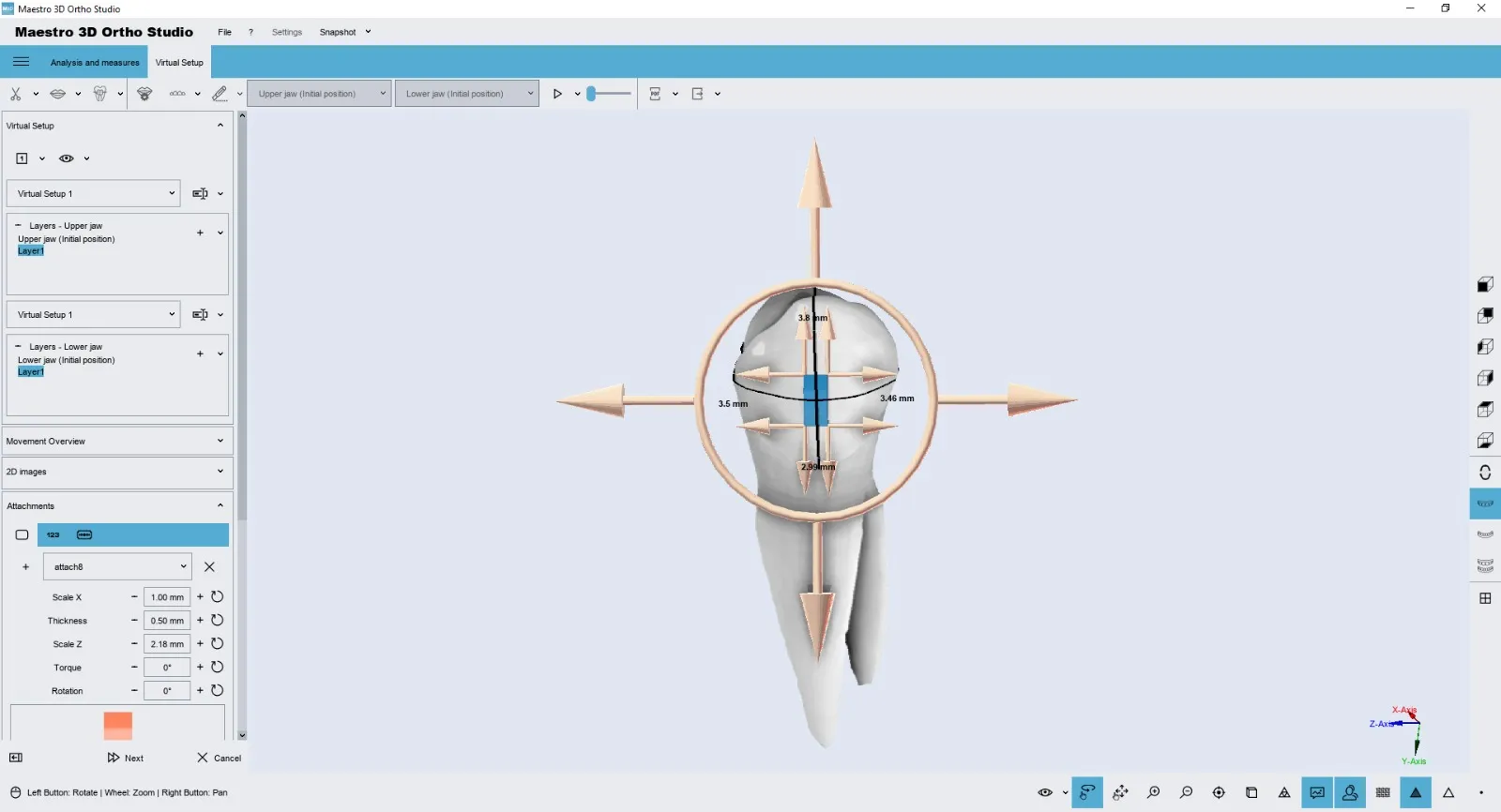Viewport: 1501px width, 812px height.
Task: Select the scissors cut tool
Action: pyautogui.click(x=15, y=94)
